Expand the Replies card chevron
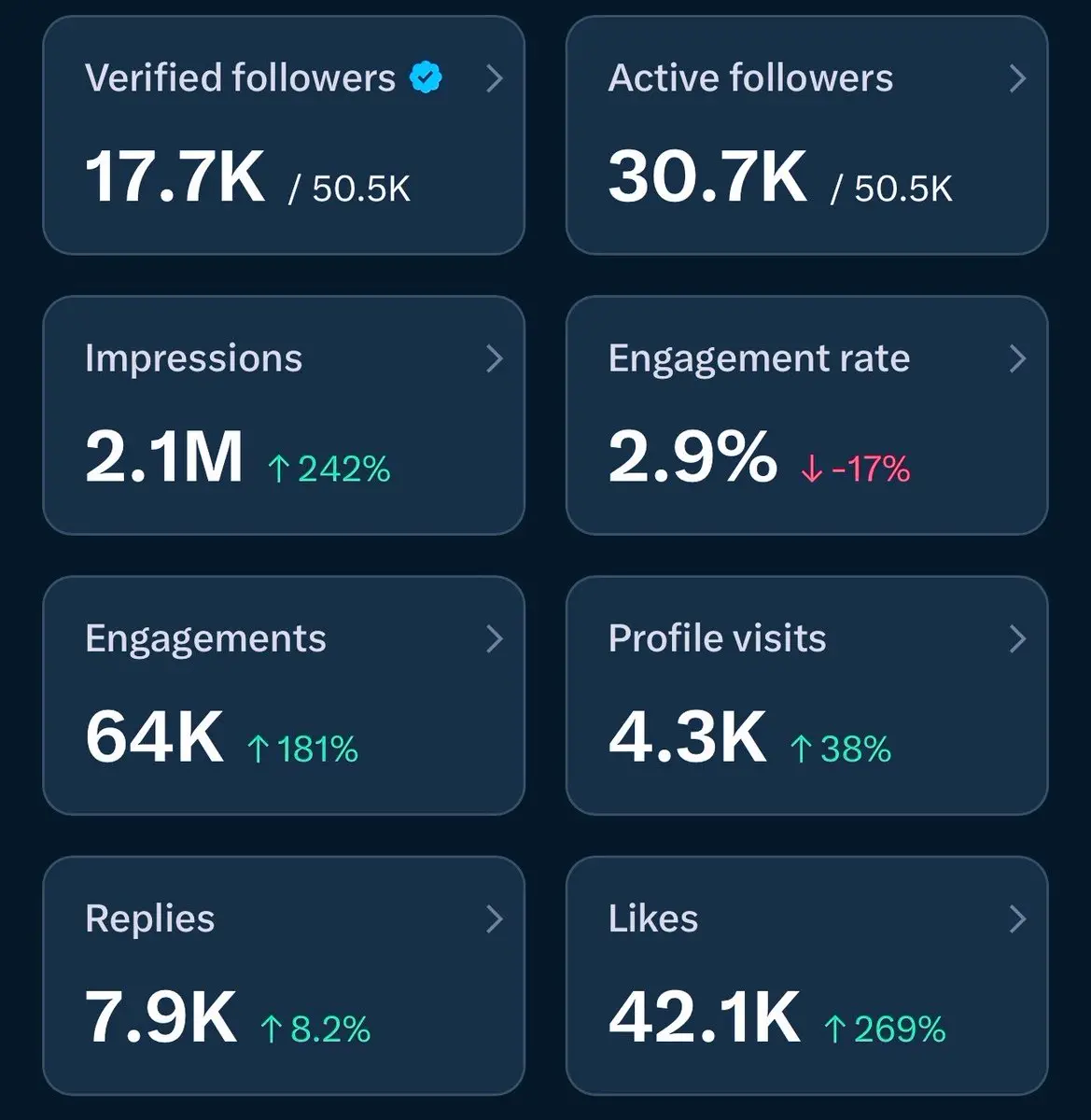1091x1120 pixels. point(495,918)
